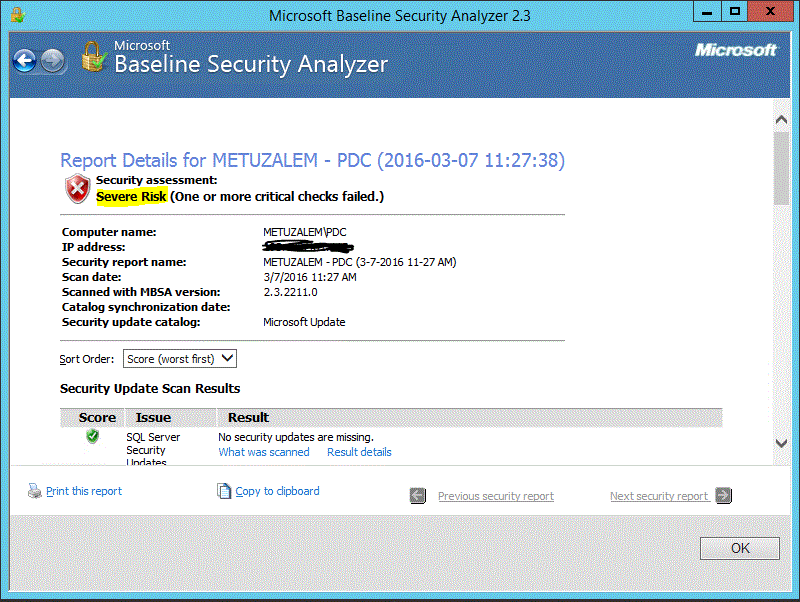
Task: Click the green check mark for SQL Server updates
Action: pos(92,436)
